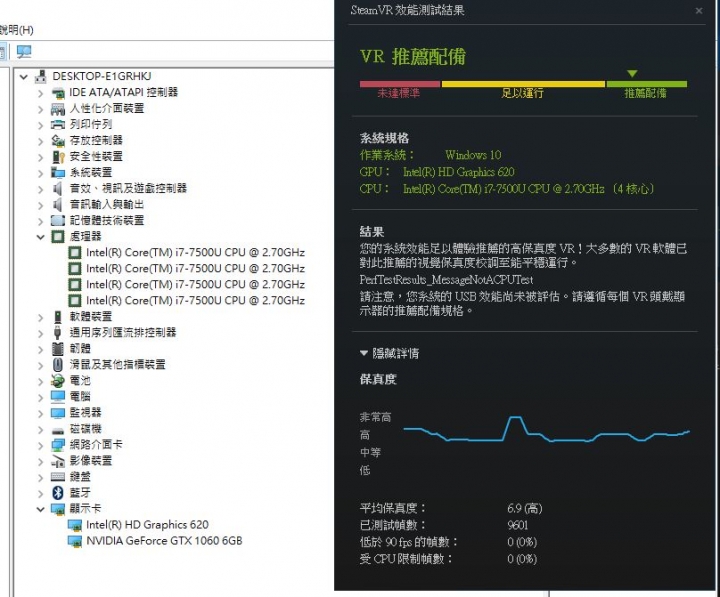The image size is (720, 597).
Task: Expand the 通用序列匯流排控制器 category
Action: pos(40,333)
